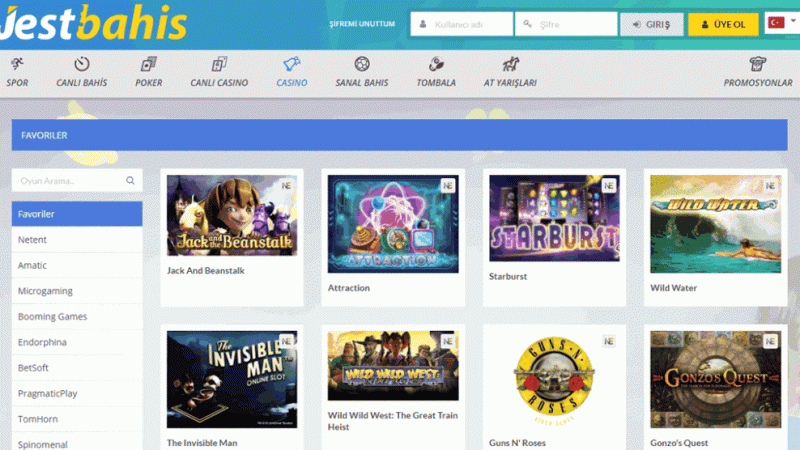
Task: Click the Canlı Casino cards icon
Action: (x=219, y=64)
